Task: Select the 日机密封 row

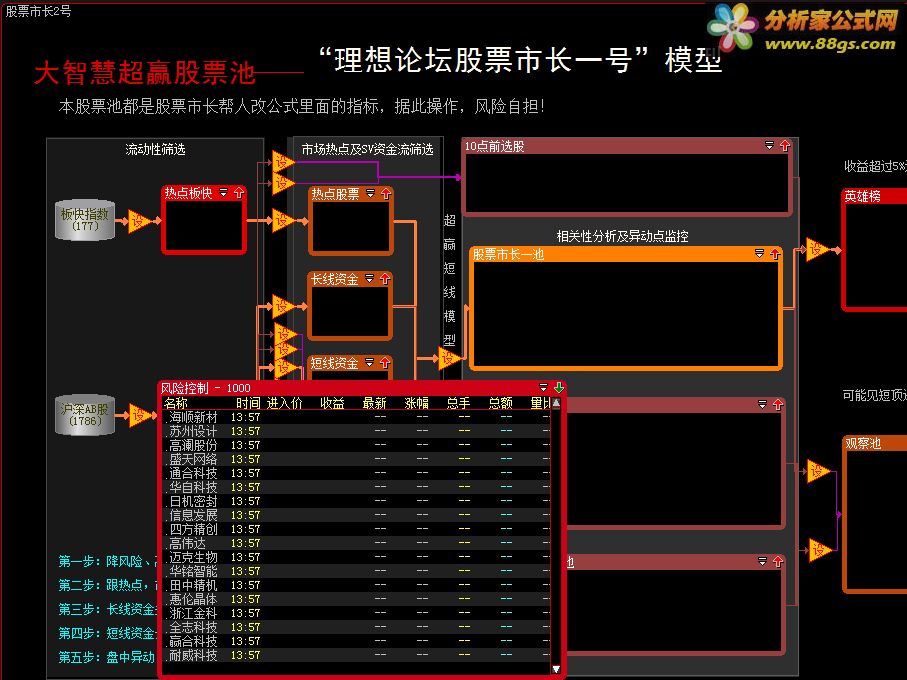Action: [x=357, y=501]
